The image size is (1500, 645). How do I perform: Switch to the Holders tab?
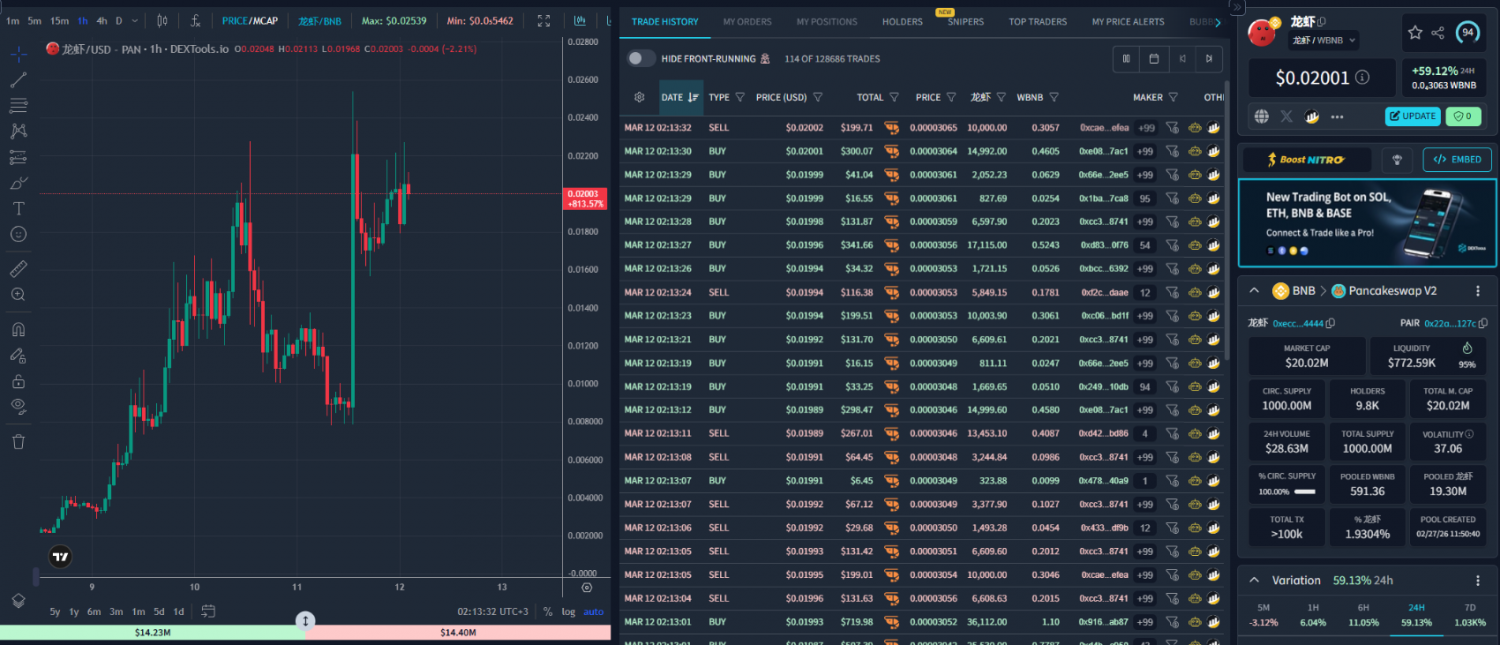click(x=902, y=21)
